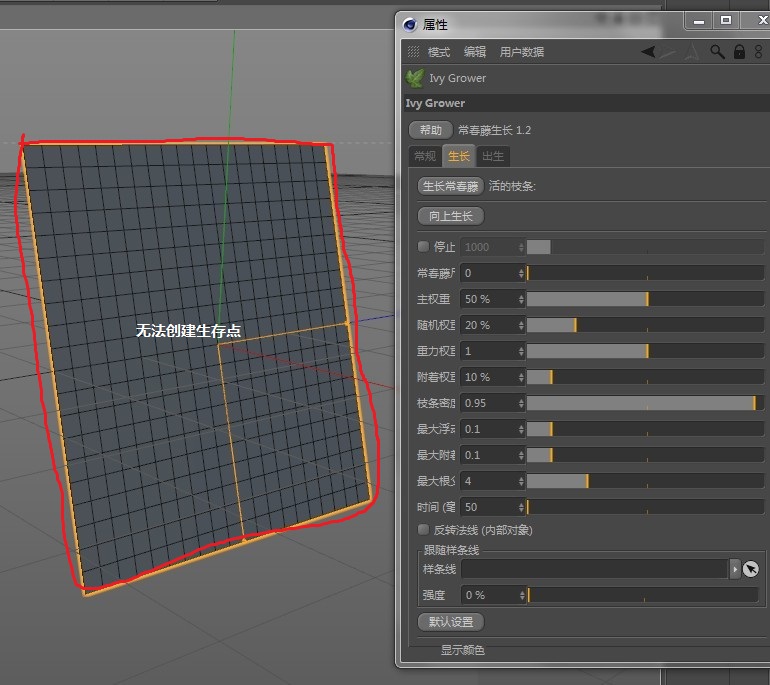This screenshot has height=685, width=770.
Task: Toggle the lock icon in Attributes panel
Action: click(739, 52)
